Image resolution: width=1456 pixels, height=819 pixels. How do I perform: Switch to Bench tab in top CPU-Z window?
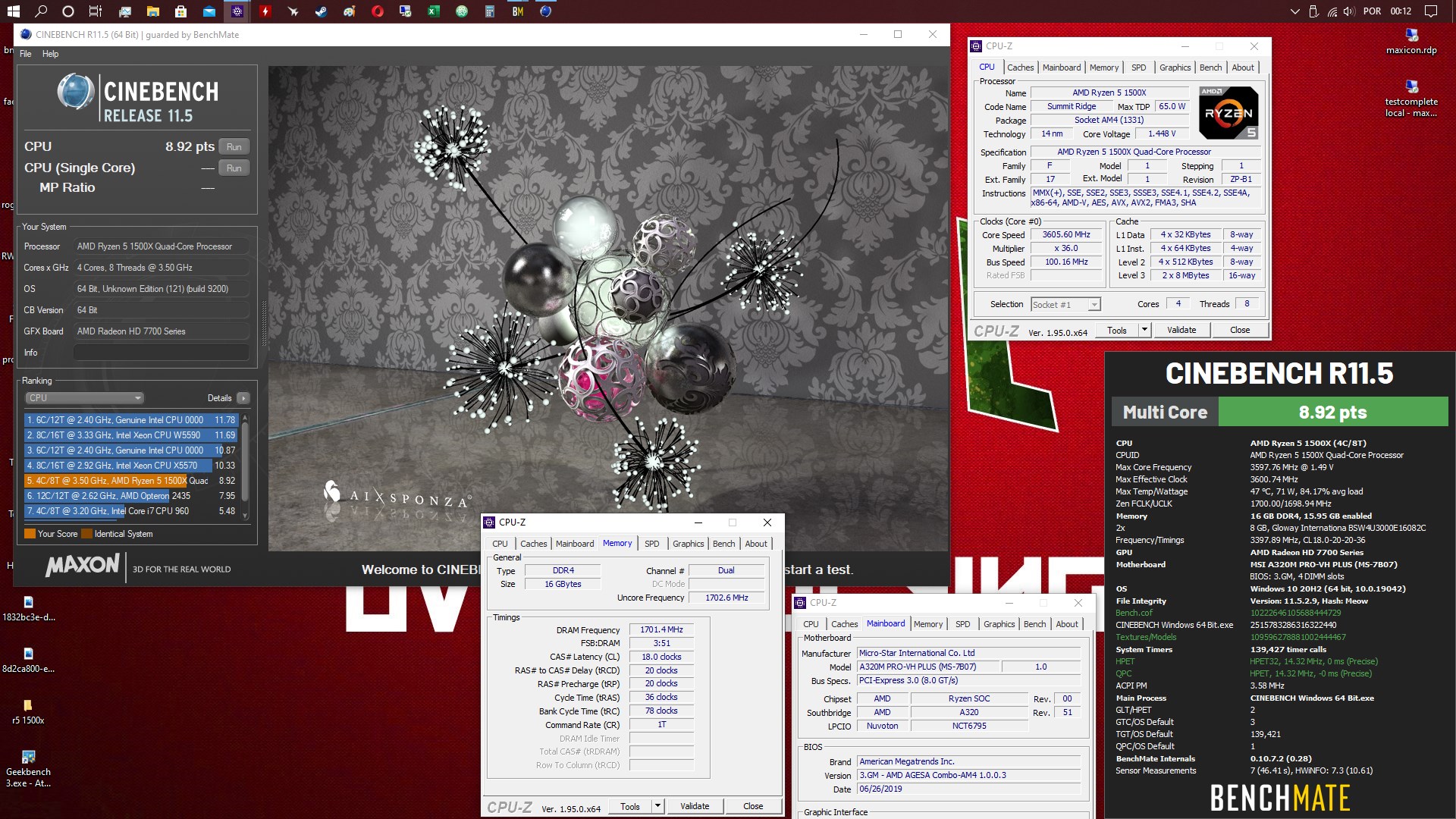[x=1210, y=67]
